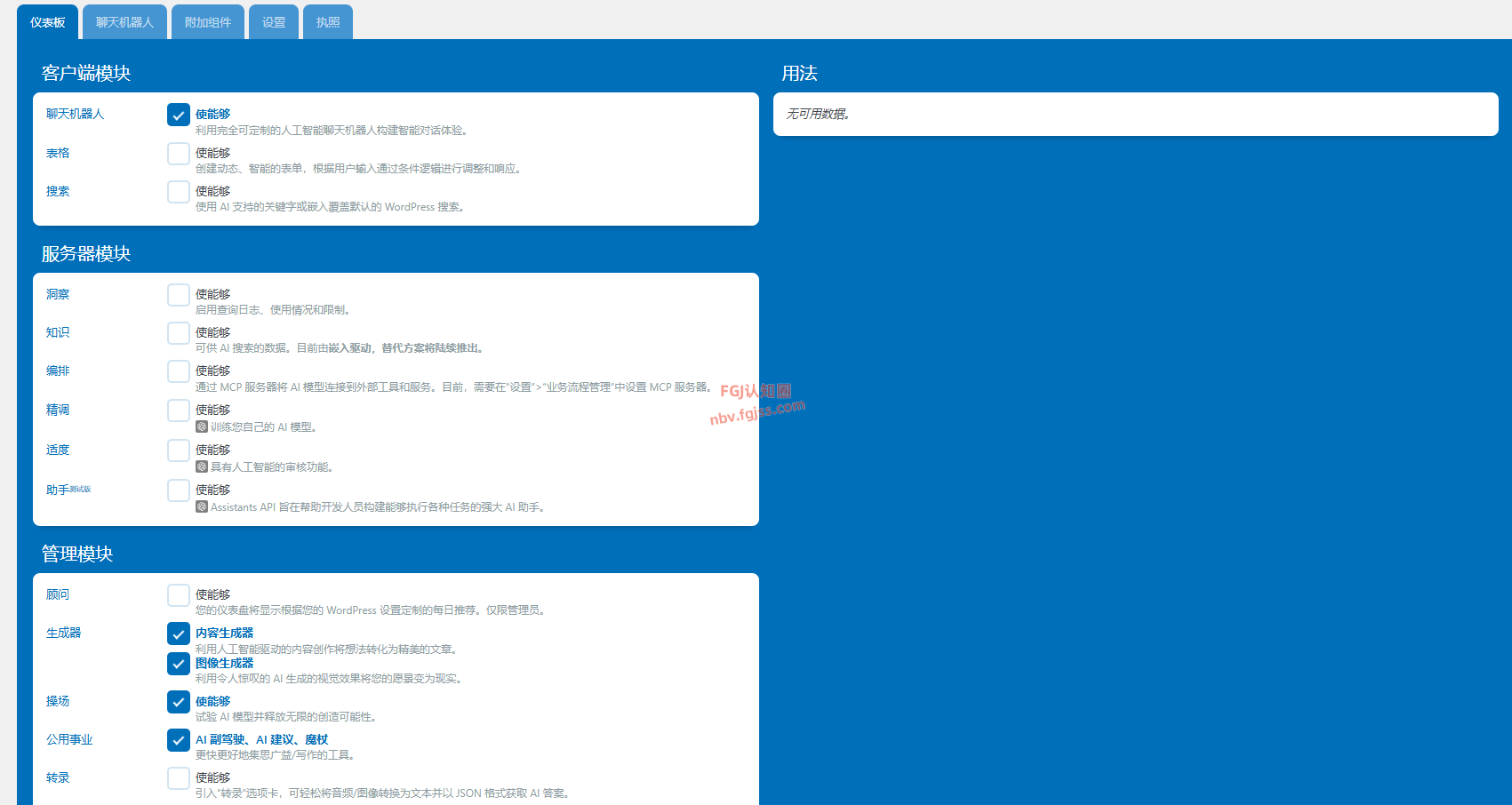
Task: Turn on the 洞察 server module
Action: [x=179, y=295]
